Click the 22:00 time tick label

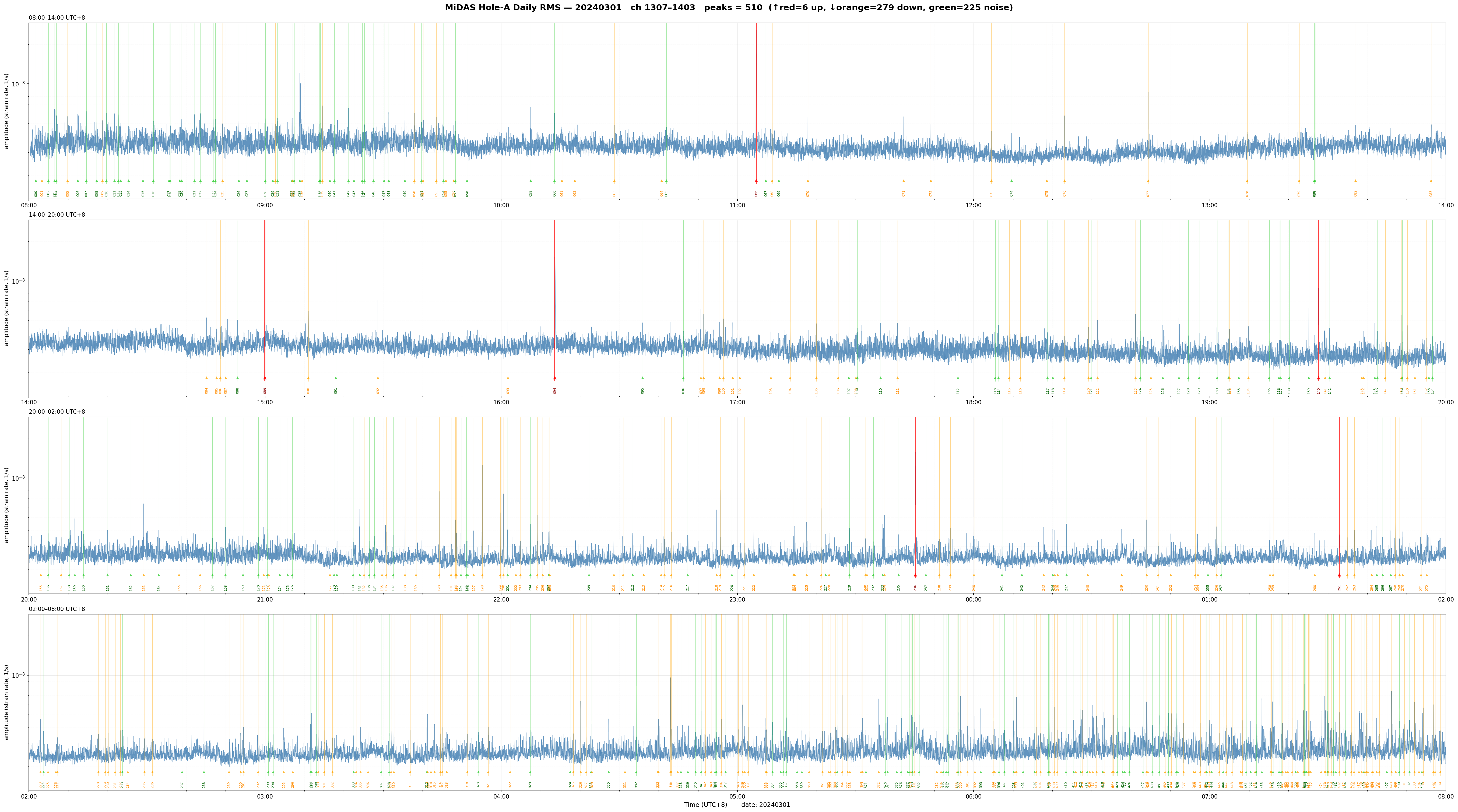tap(501, 599)
